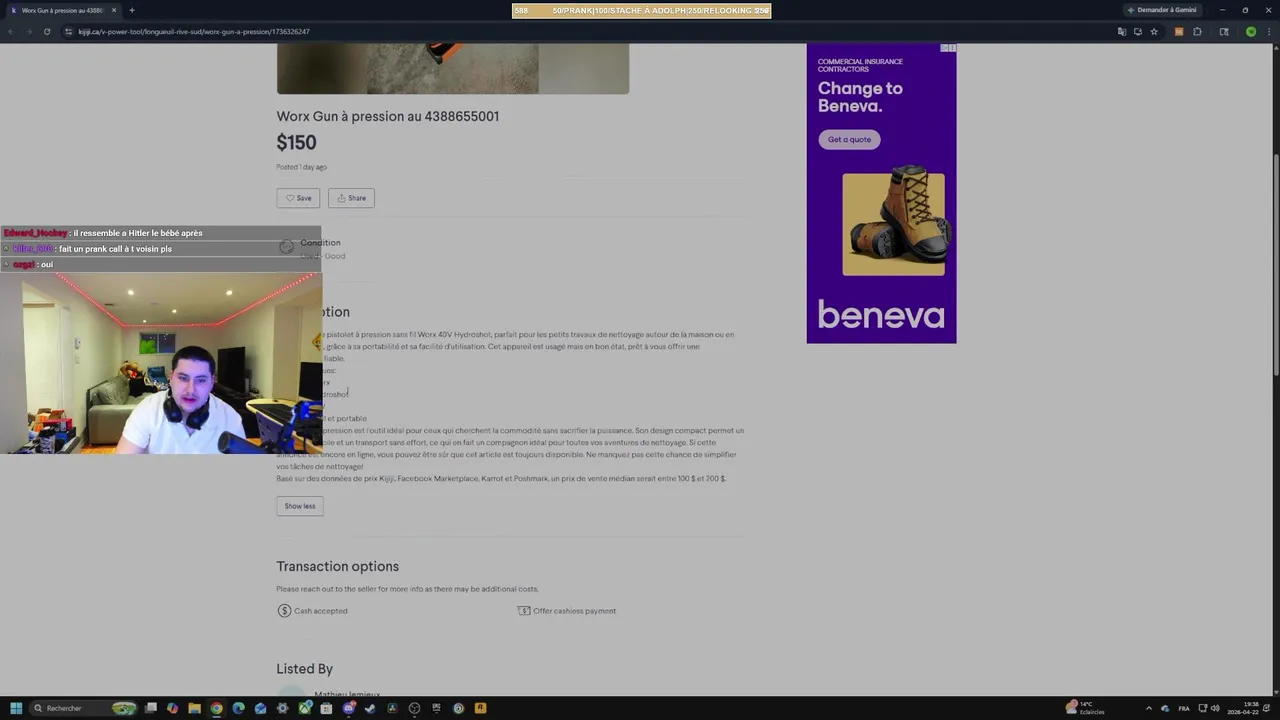
Task: Open OBS Studio from the taskbar
Action: (x=414, y=708)
